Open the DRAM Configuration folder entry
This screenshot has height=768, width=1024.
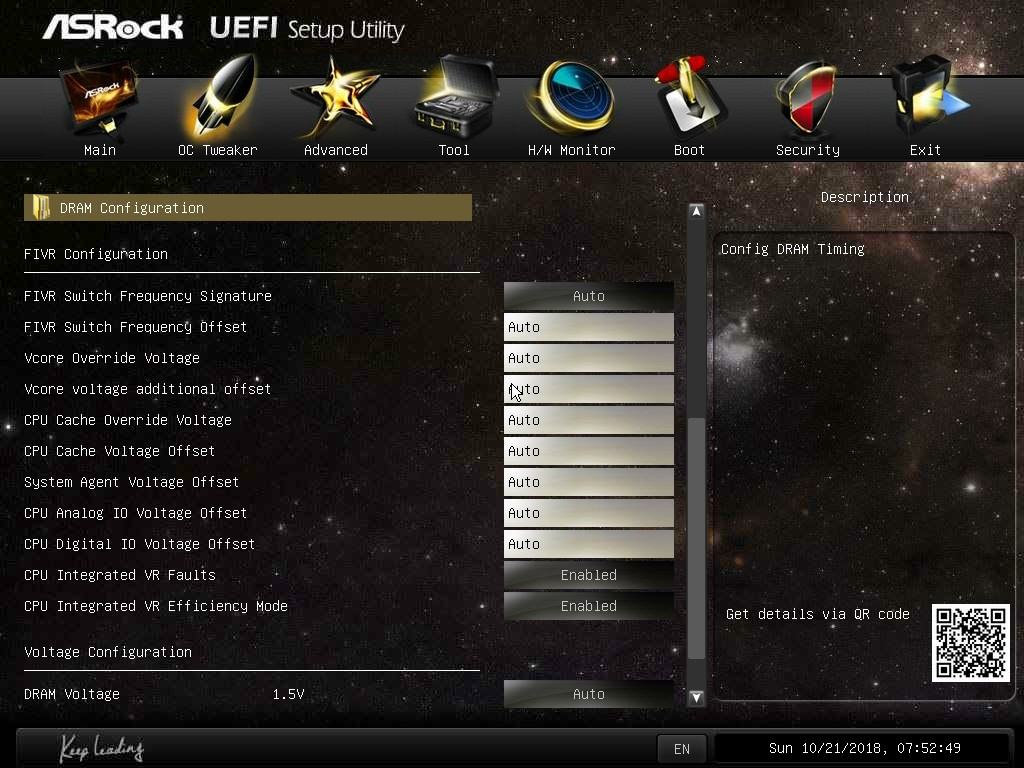point(248,208)
